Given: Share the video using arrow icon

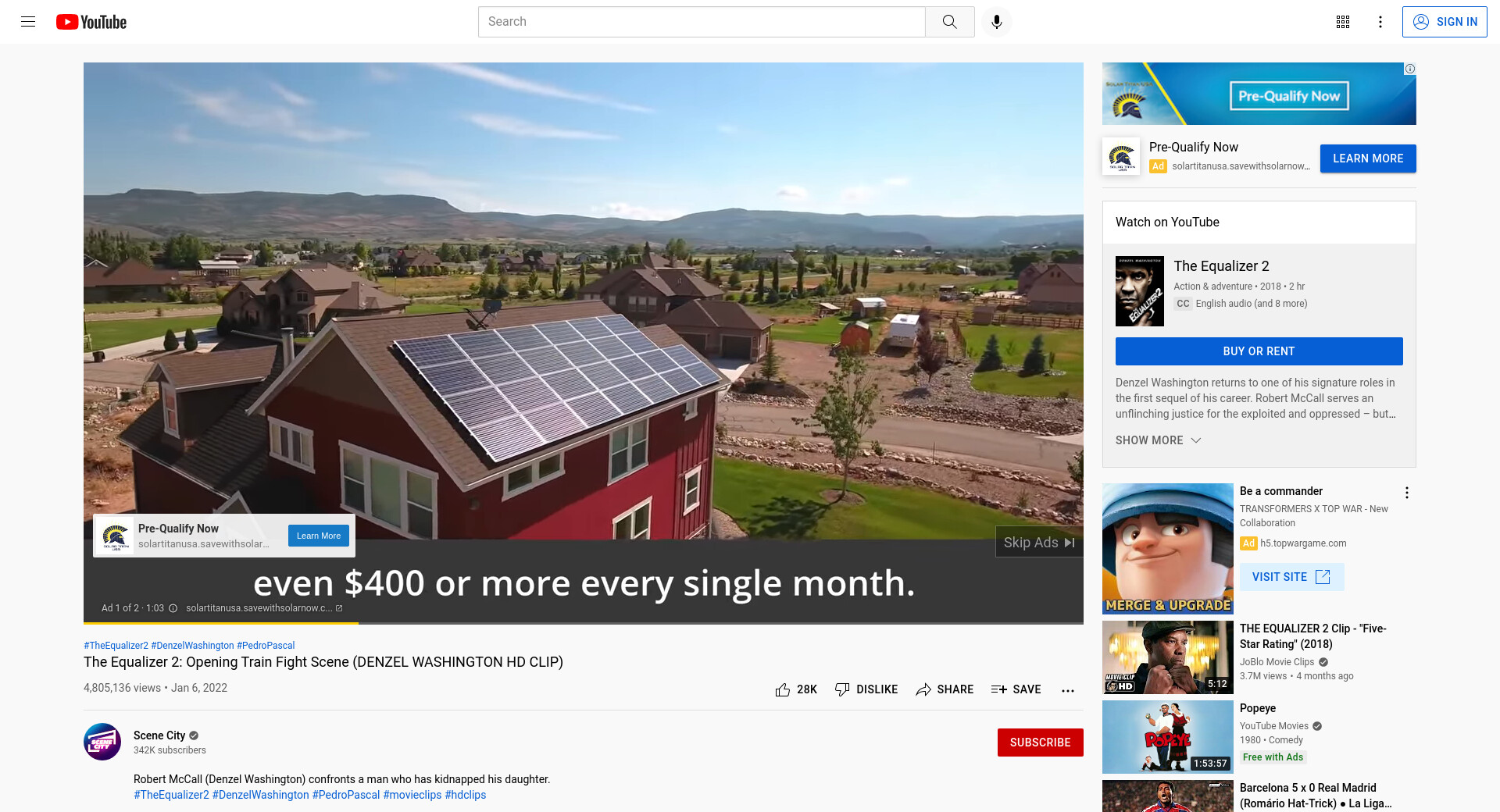Looking at the screenshot, I should (x=923, y=689).
